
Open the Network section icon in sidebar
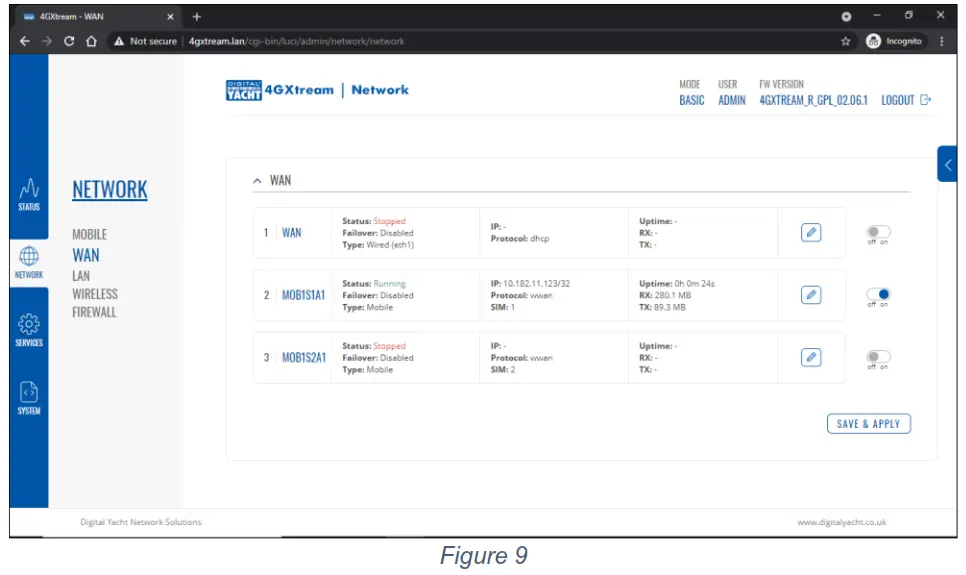point(29,256)
